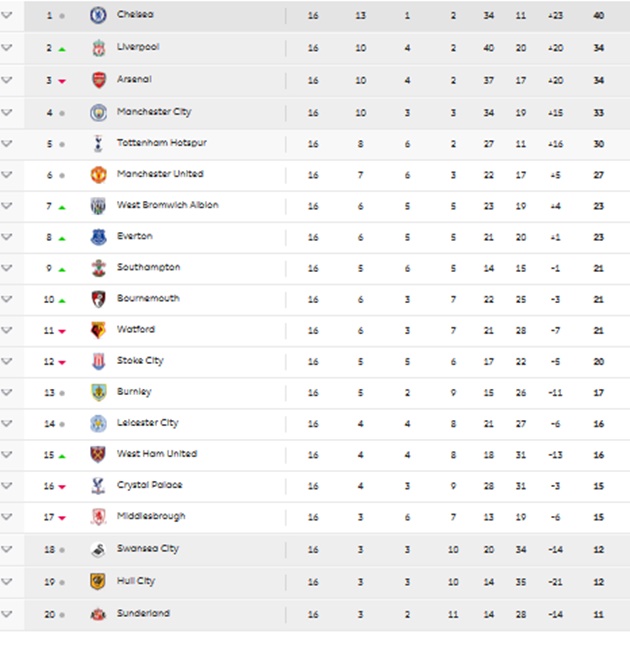The width and height of the screenshot is (630, 645).
Task: Open the Swansea City team link
Action: [x=146, y=549]
